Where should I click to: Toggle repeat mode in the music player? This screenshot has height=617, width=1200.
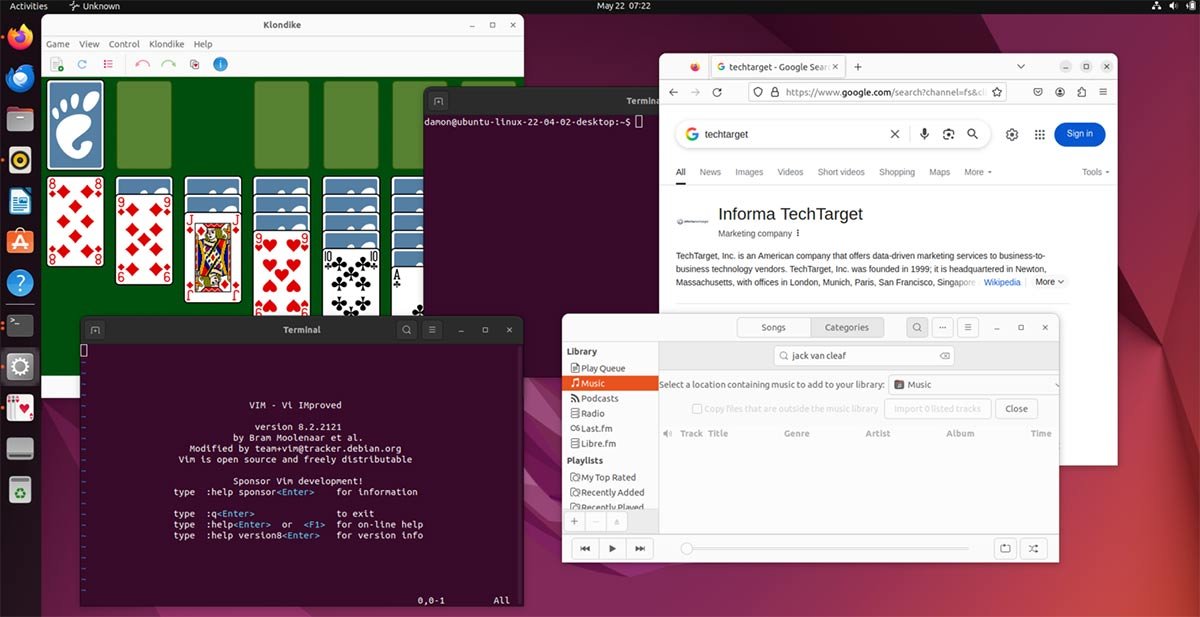pyautogui.click(x=1005, y=548)
